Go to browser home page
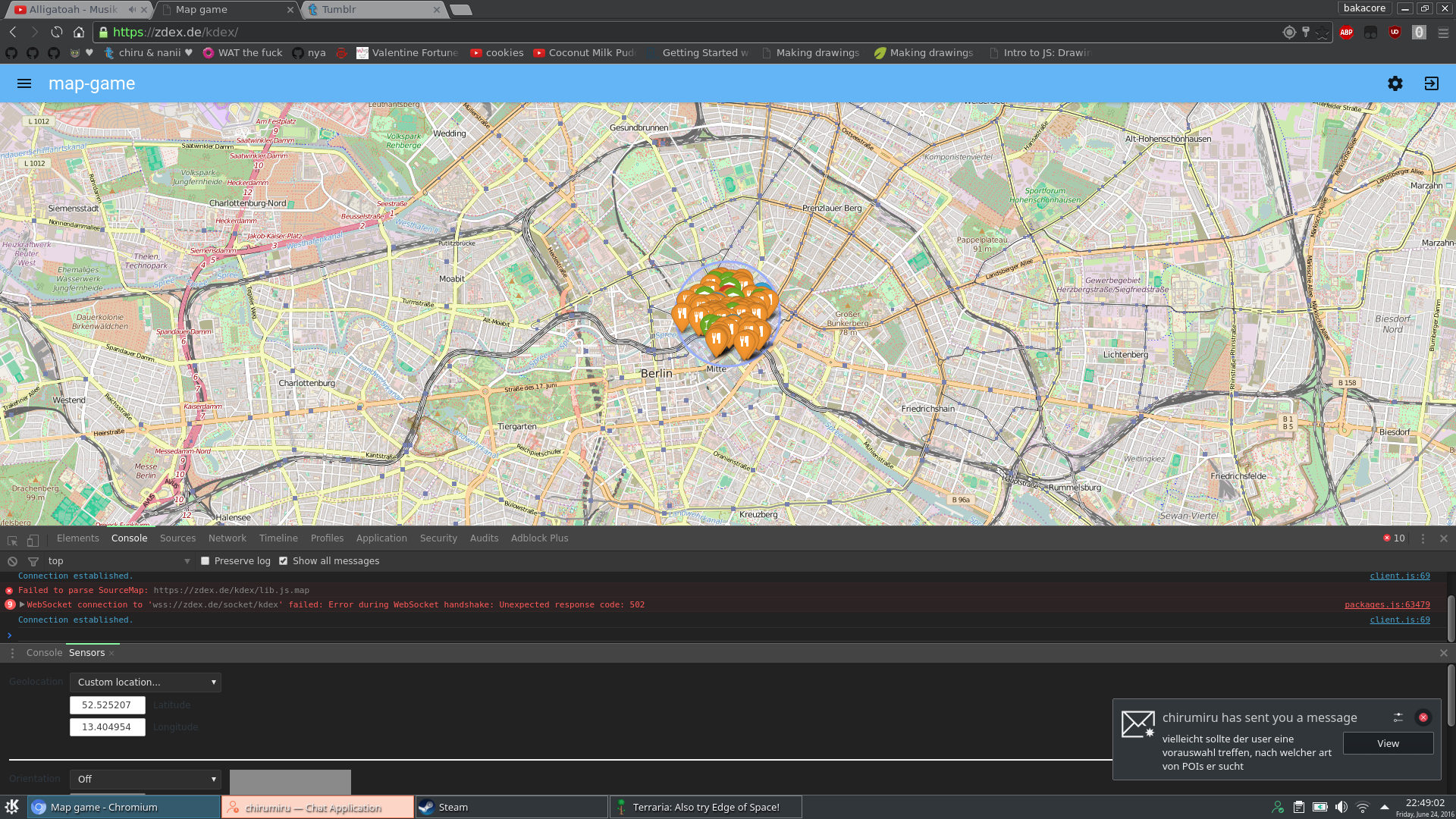 (x=79, y=32)
